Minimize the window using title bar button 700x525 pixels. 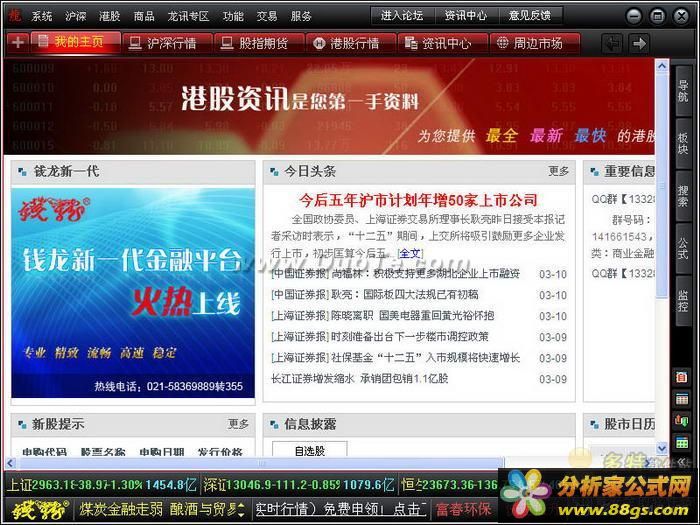(x=633, y=17)
